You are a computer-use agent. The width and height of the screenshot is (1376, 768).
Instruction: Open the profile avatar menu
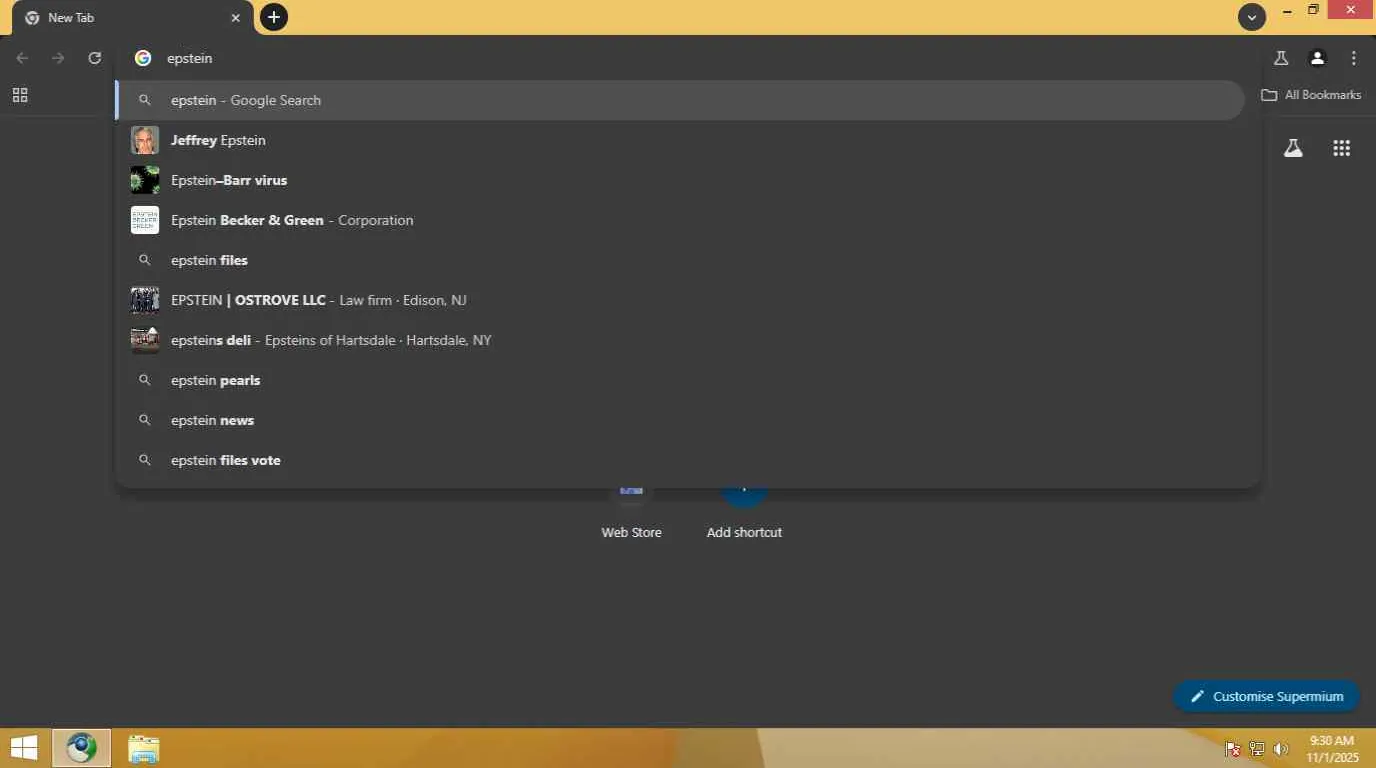(x=1318, y=58)
